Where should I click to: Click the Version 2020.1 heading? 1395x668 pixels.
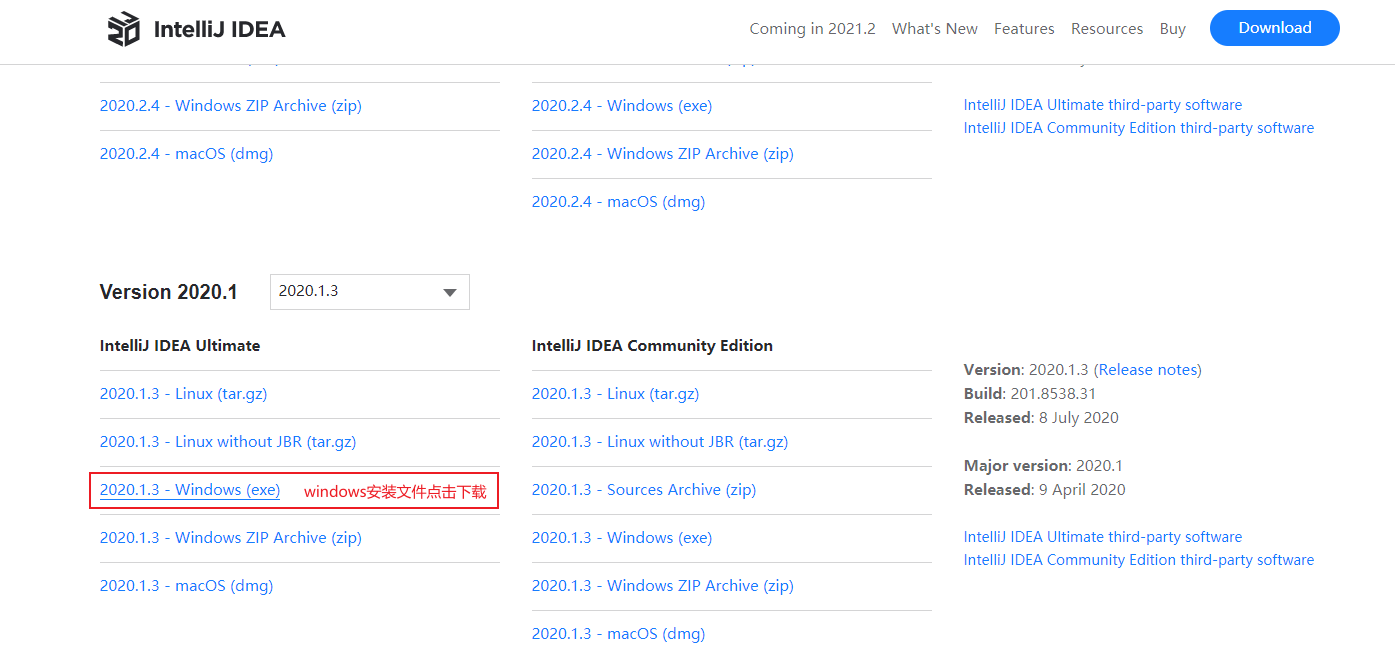click(169, 292)
